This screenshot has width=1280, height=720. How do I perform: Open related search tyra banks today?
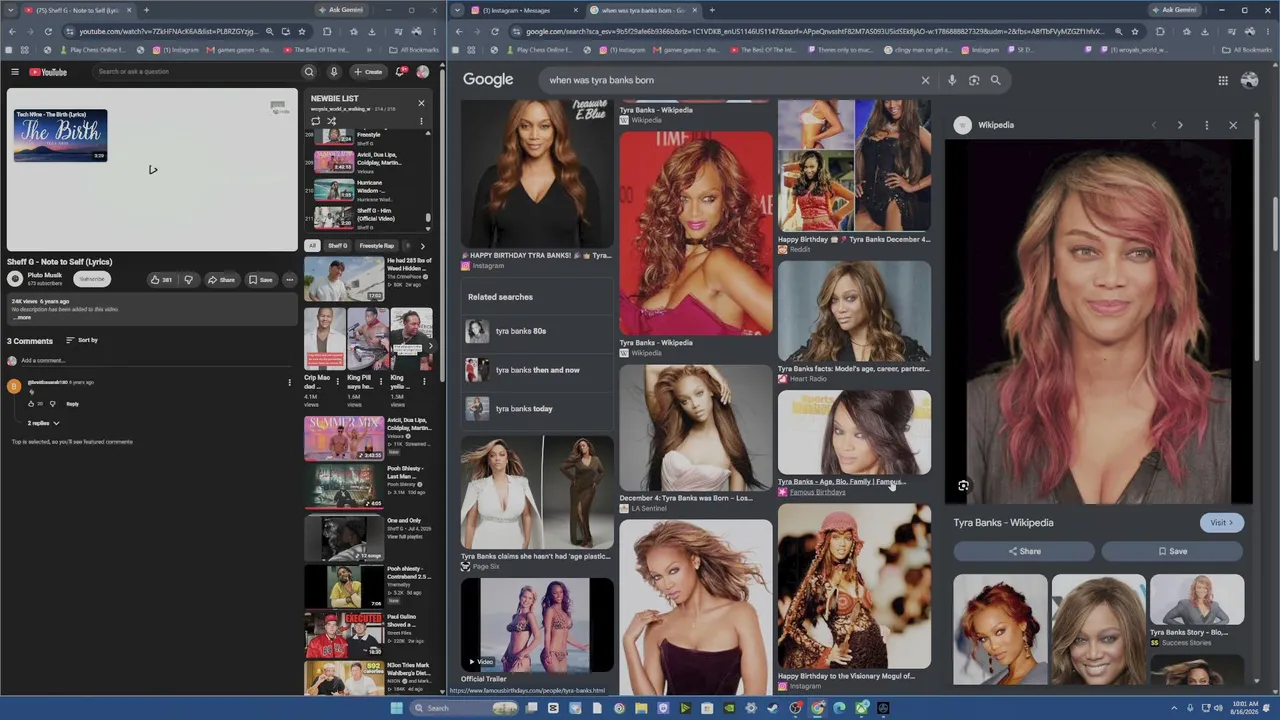(x=537, y=409)
